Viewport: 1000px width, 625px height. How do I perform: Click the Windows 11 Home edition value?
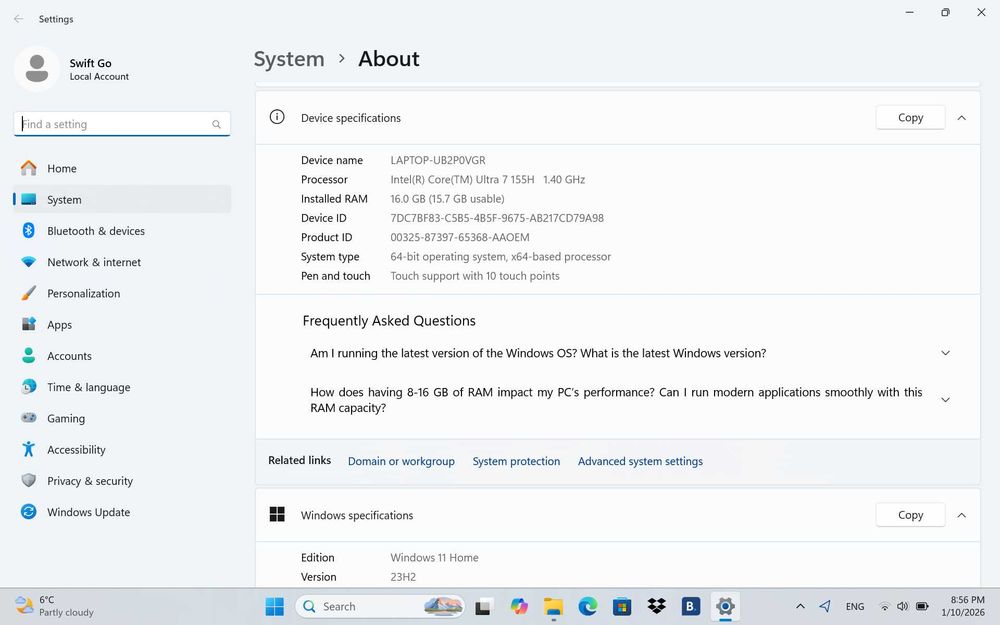pyautogui.click(x=434, y=557)
